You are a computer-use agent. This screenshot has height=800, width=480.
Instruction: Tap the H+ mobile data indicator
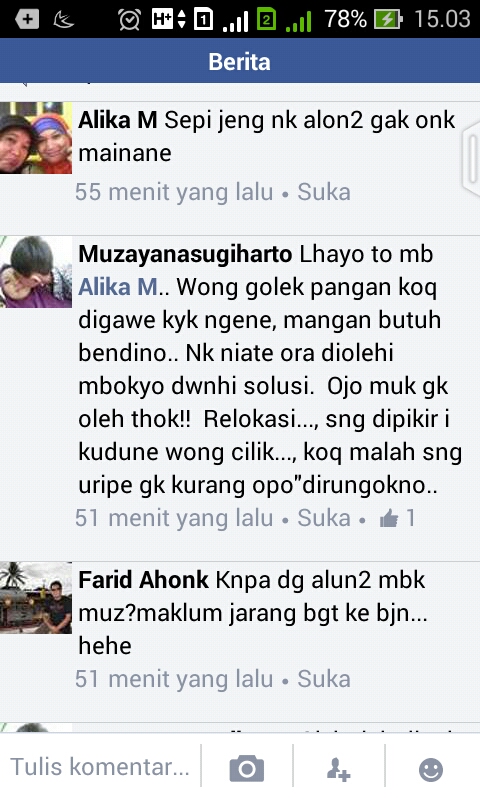[168, 19]
